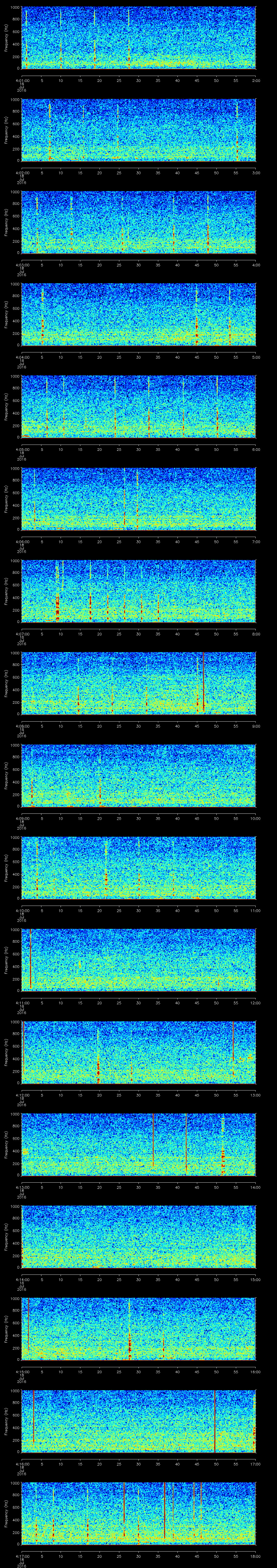This screenshot has width=277, height=1568.
Task: Select the spectrogram panel starting at 4:02:00
Action: [x=138, y=130]
